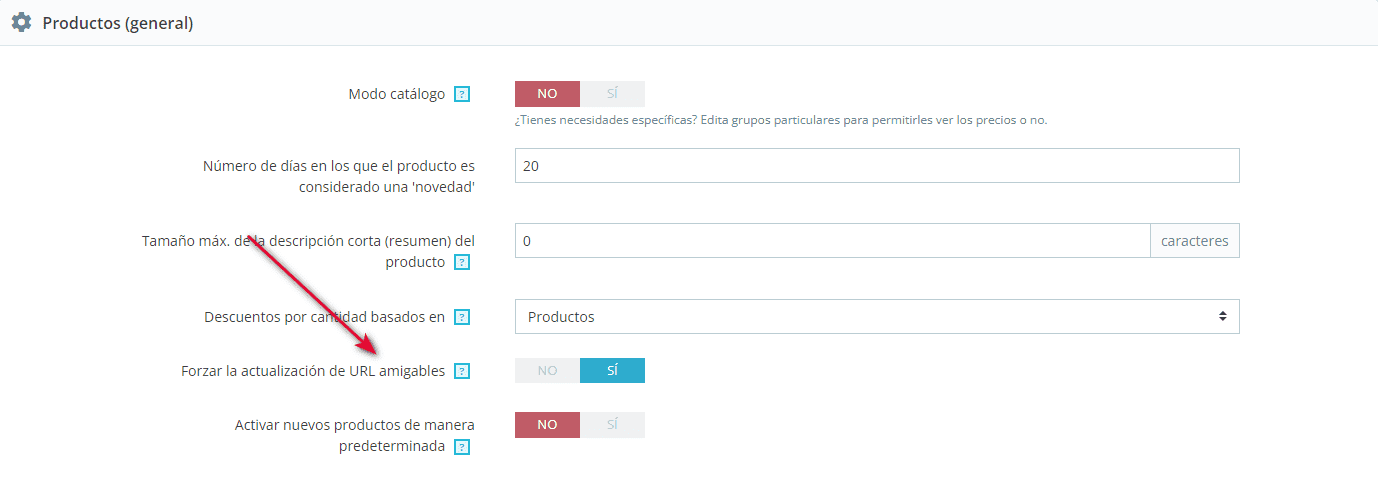
Task: Click the Modo catálogo hint text about grupos
Action: coord(780,120)
